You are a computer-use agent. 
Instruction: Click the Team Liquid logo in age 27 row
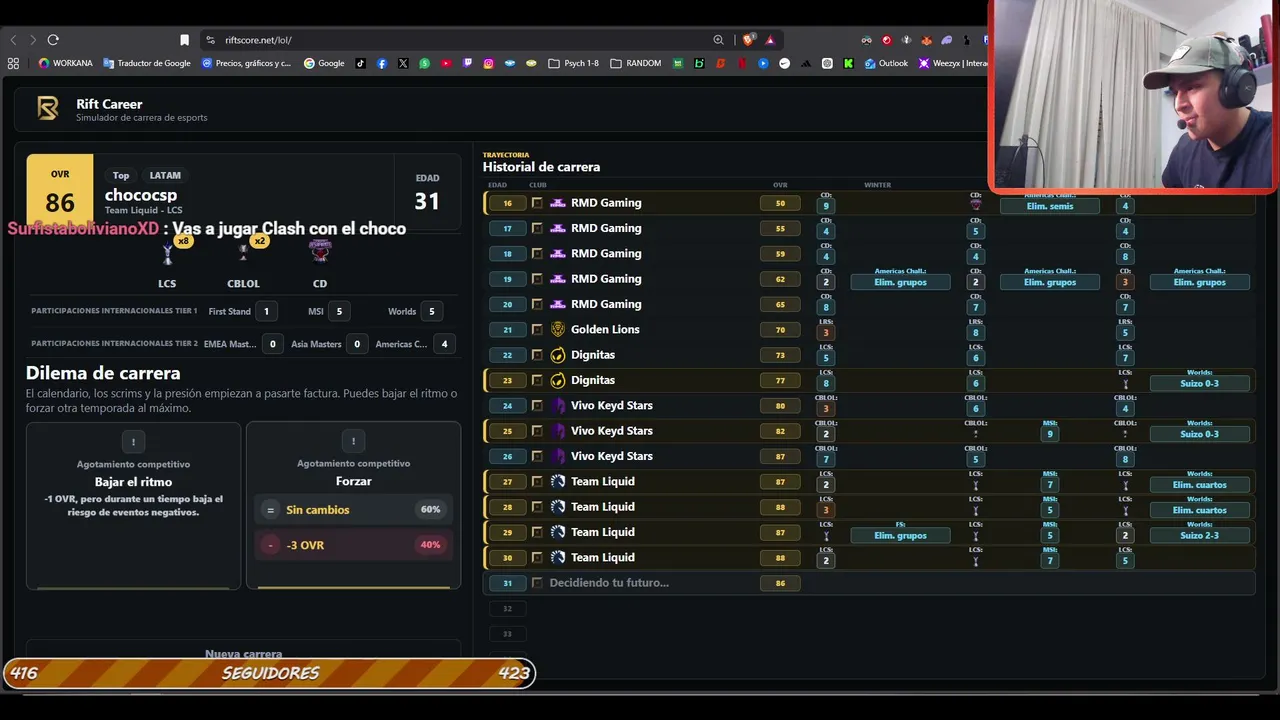coord(558,481)
